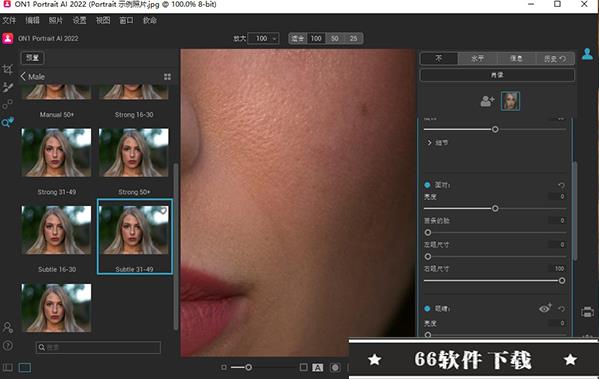Toggle the circular mask view icon in bottom bar
This screenshot has height=379, width=599.
click(335, 368)
